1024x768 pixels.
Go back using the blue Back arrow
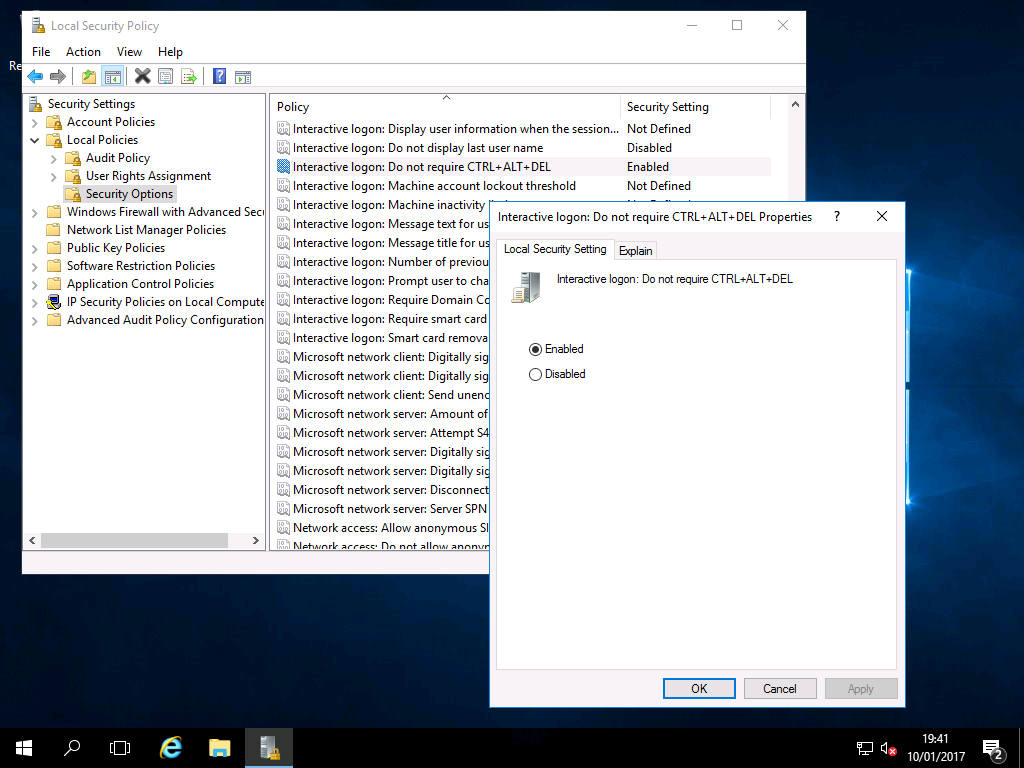35,77
